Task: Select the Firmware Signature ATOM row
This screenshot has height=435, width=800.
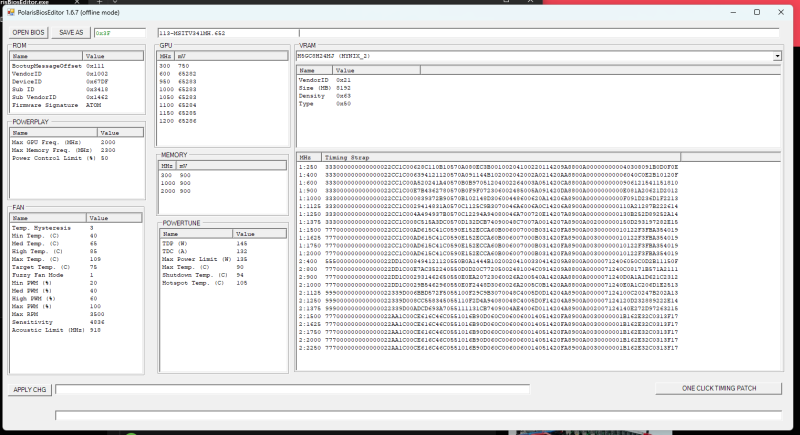Action: tap(77, 105)
